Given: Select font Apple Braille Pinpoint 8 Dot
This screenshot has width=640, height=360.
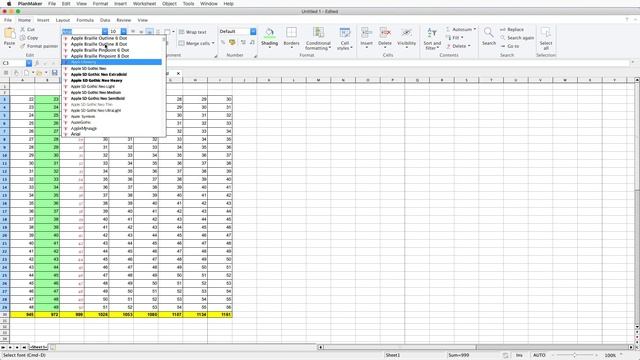Looking at the screenshot, I should tap(112, 56).
